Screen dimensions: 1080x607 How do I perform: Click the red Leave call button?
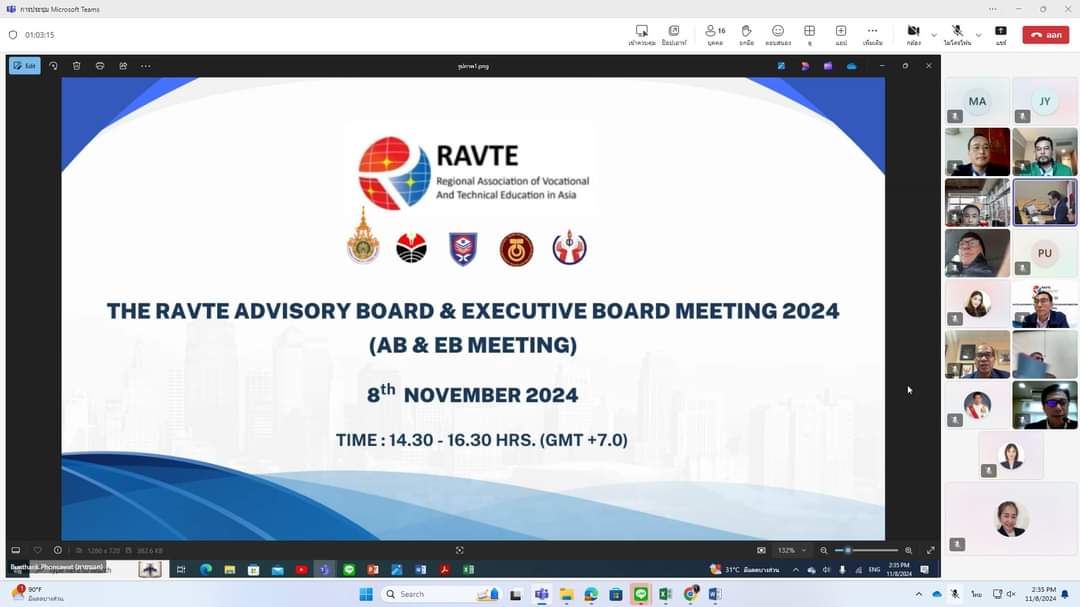1046,35
